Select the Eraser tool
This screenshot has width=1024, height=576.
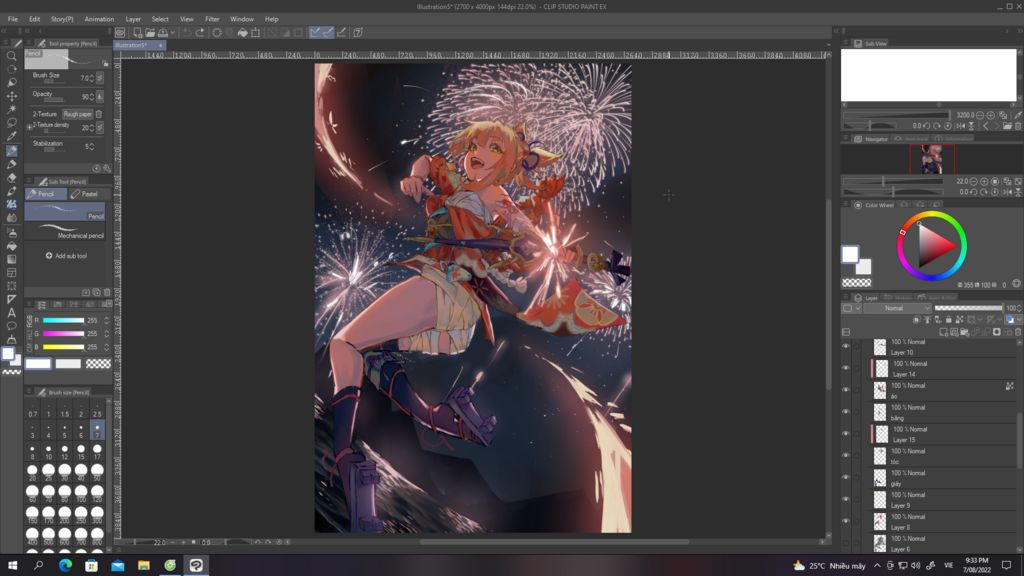[x=11, y=178]
